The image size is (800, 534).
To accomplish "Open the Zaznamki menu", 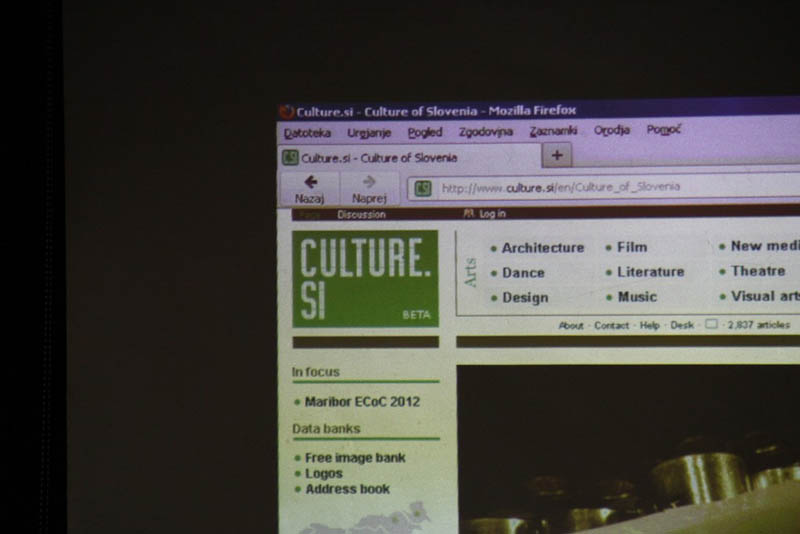I will pos(553,131).
